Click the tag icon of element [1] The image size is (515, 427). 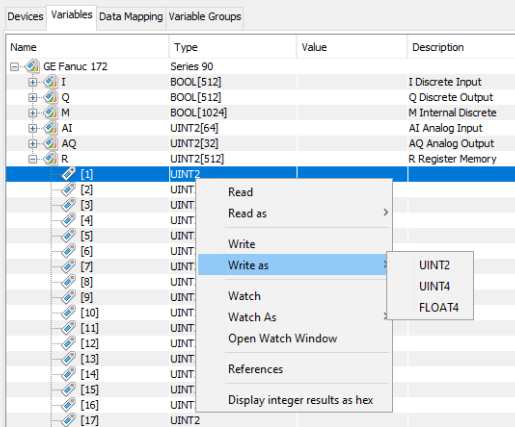click(x=69, y=174)
